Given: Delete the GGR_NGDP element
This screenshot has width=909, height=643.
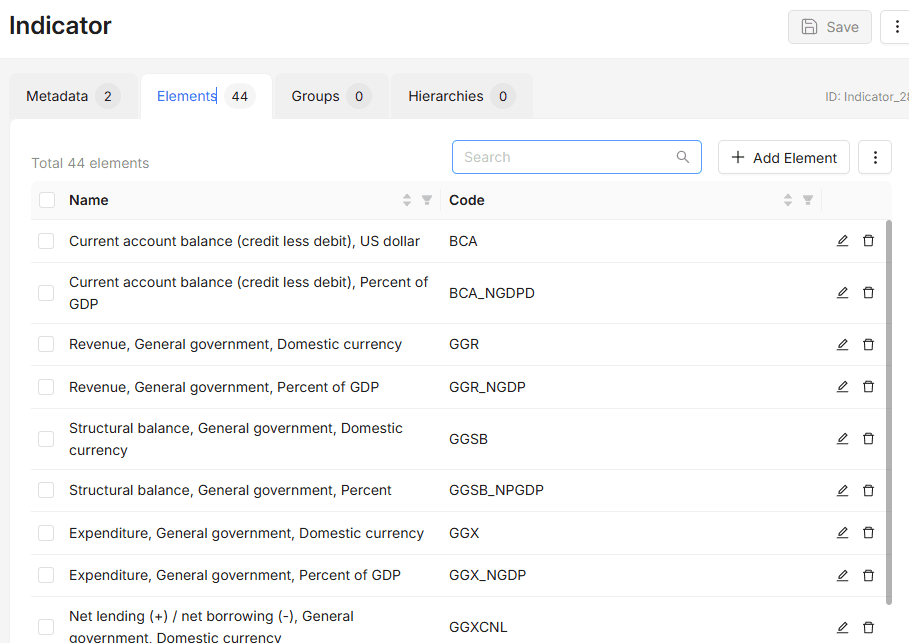Looking at the screenshot, I should click(868, 387).
